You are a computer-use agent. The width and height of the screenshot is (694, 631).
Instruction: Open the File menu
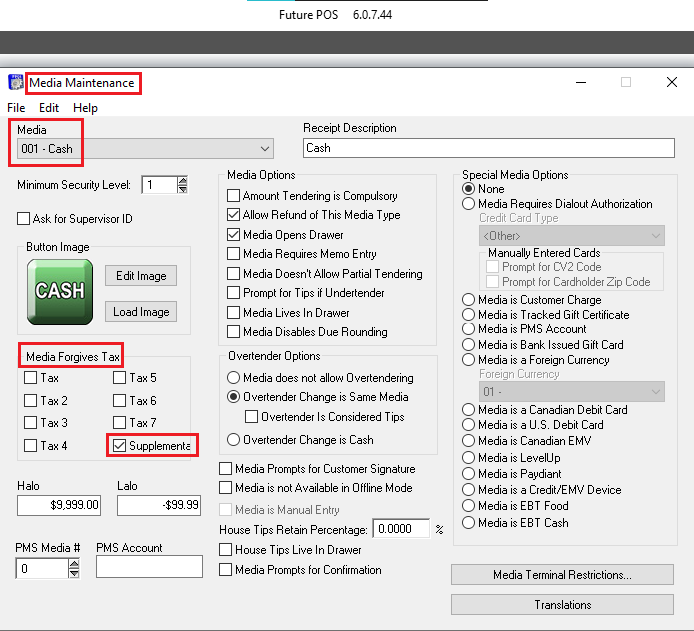(16, 108)
